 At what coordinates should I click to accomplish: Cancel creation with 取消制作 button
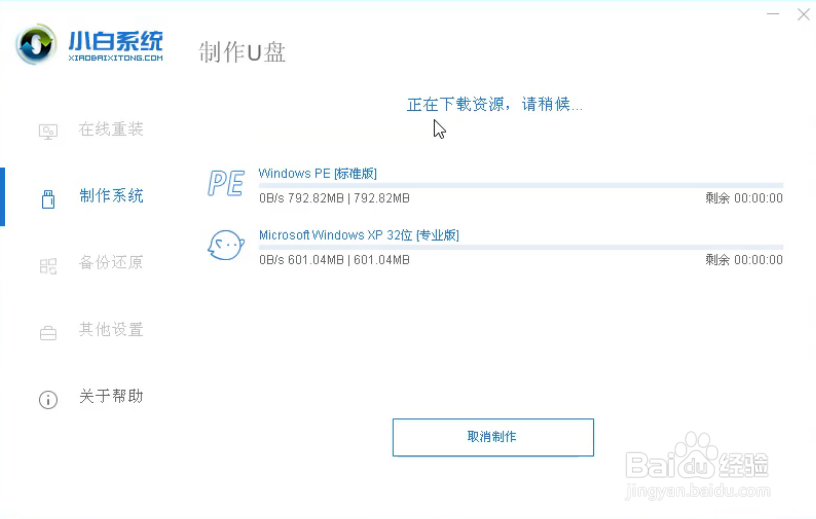(493, 437)
